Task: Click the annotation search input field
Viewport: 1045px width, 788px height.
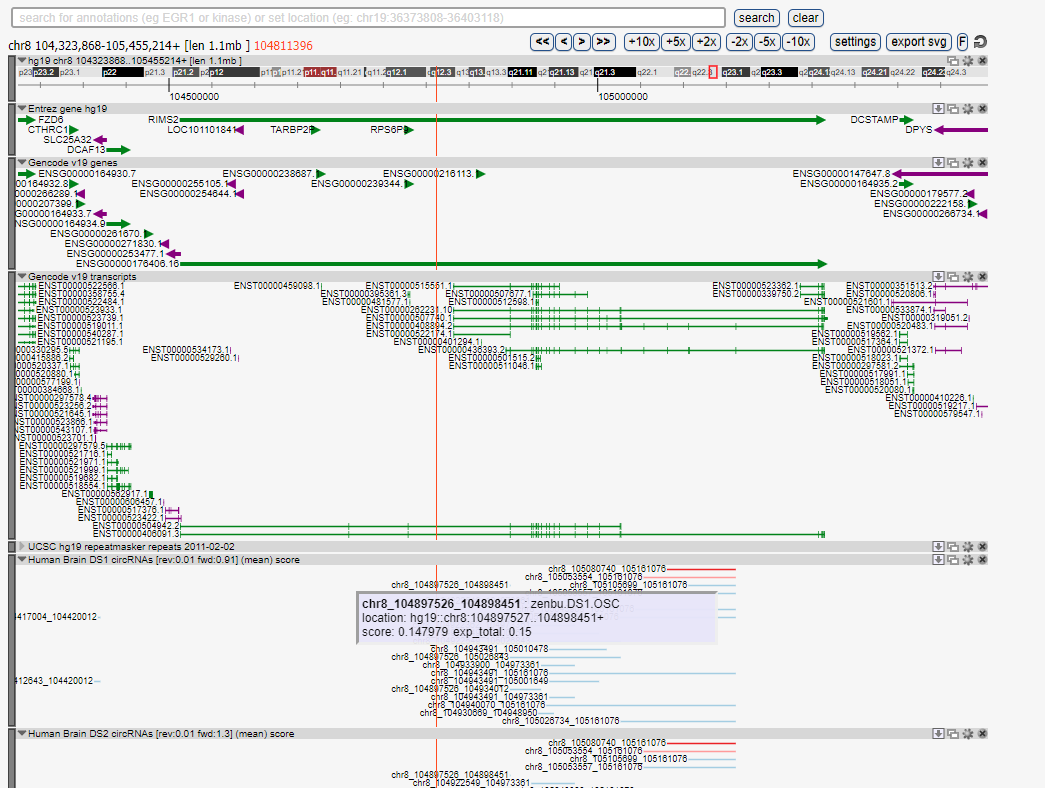Action: click(368, 18)
